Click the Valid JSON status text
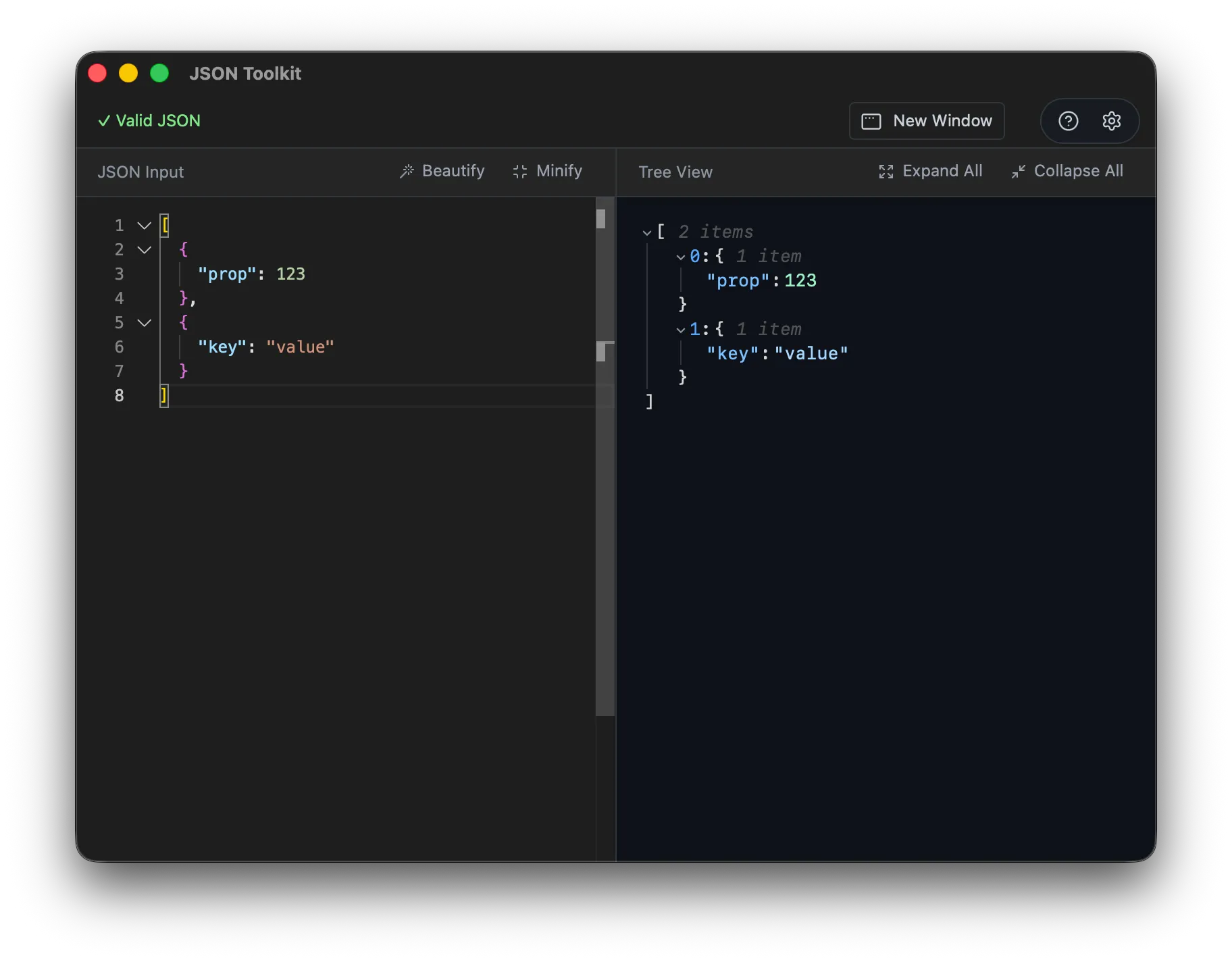Image resolution: width=1232 pixels, height=962 pixels. 158,120
